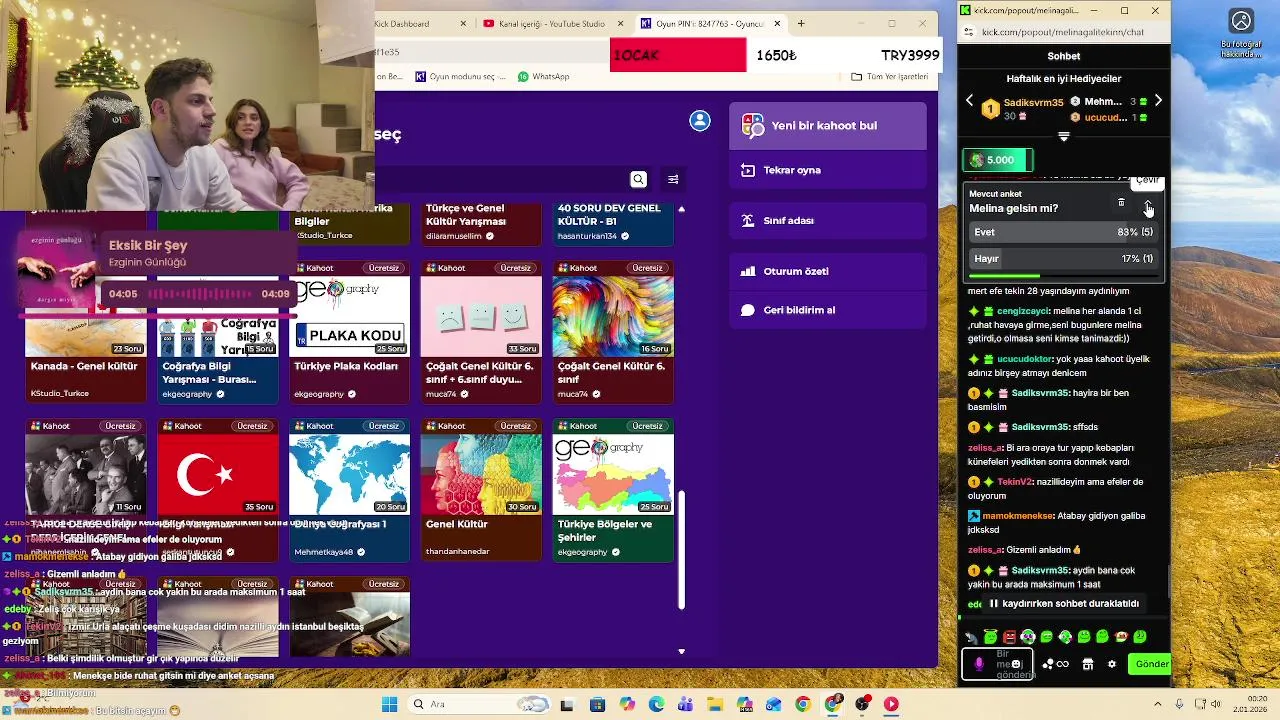1280x720 pixels.
Task: Open 'Çoğalt Genel Kültür 6. sınıf + 6.sınıf' card
Action: [x=481, y=332]
